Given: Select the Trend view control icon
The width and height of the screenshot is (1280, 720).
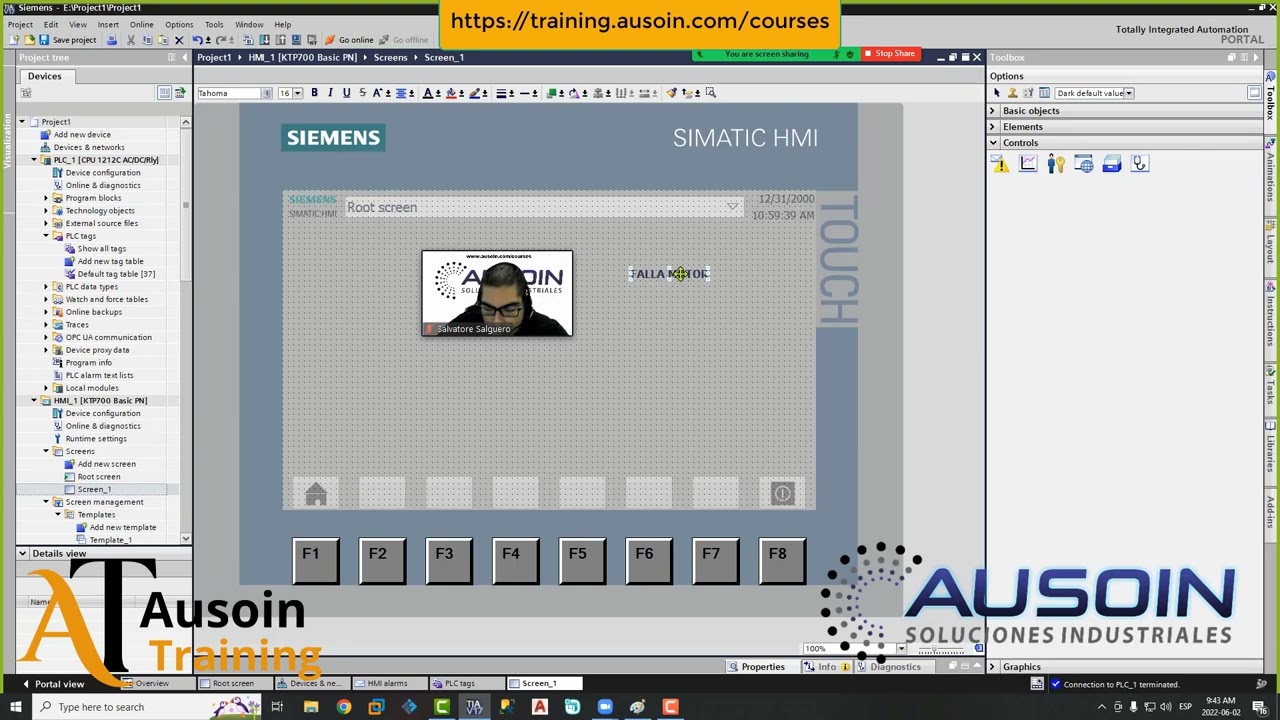Looking at the screenshot, I should (1028, 165).
